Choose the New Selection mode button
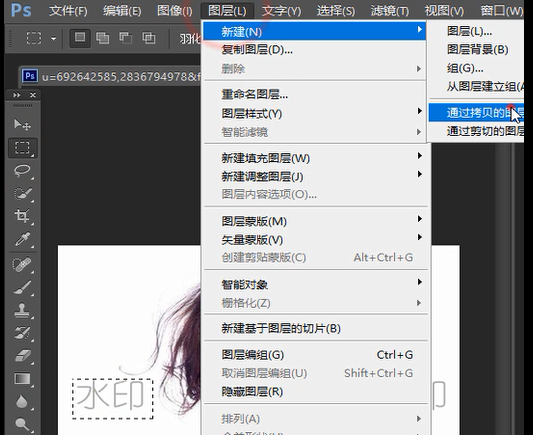 point(80,38)
